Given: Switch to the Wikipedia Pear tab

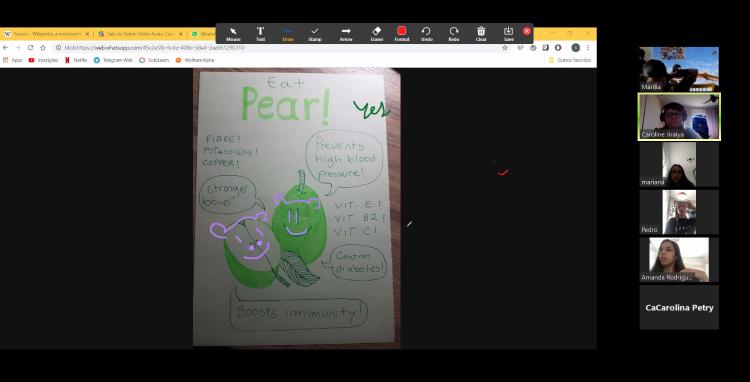Looking at the screenshot, I should coord(46,34).
